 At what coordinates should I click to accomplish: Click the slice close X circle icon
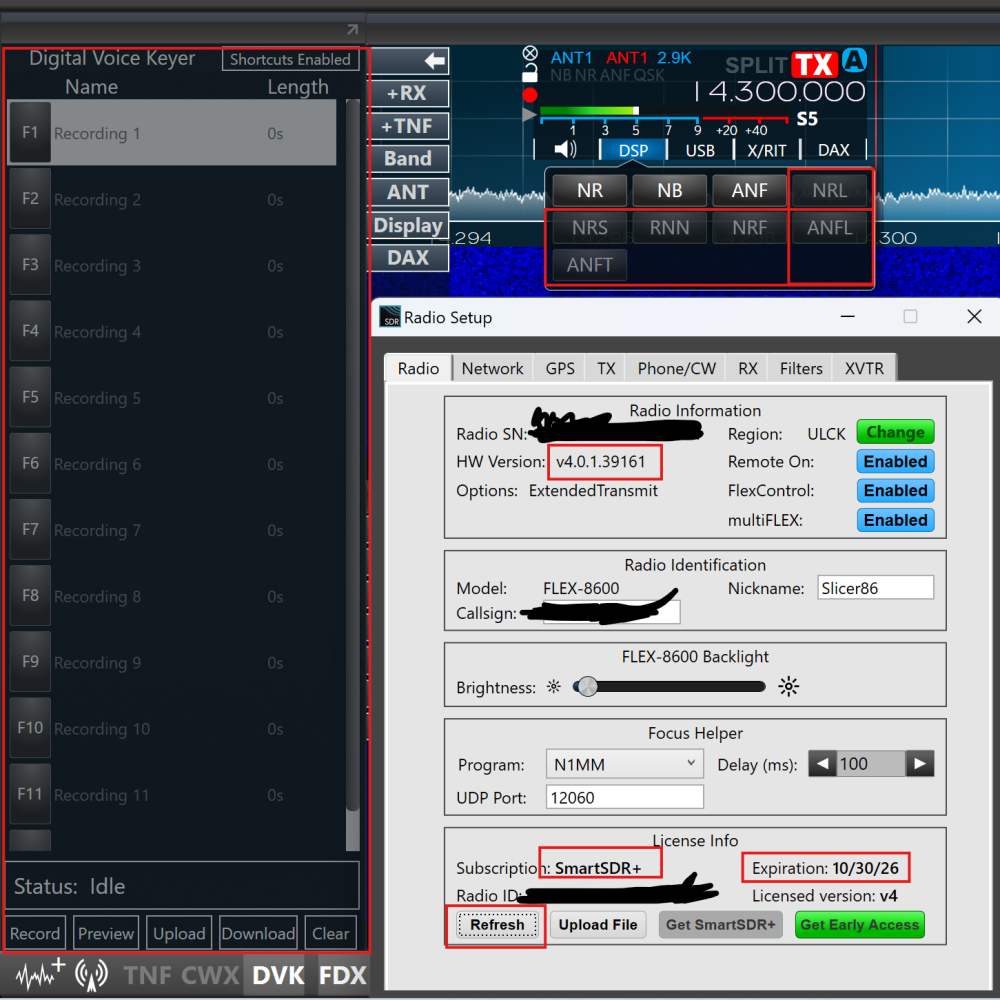click(x=530, y=54)
